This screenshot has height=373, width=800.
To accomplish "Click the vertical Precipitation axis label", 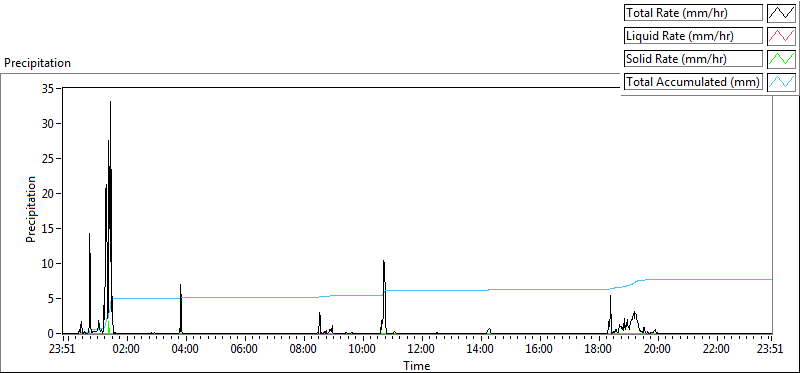I will [31, 209].
